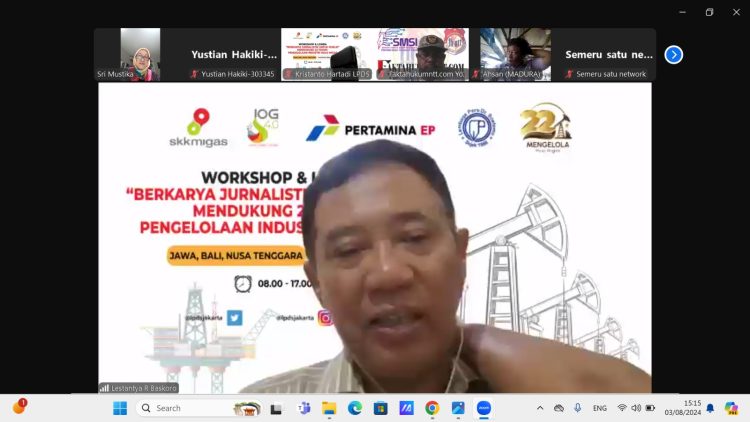This screenshot has width=750, height=422.
Task: Click the cloud sync tray icon
Action: click(559, 408)
